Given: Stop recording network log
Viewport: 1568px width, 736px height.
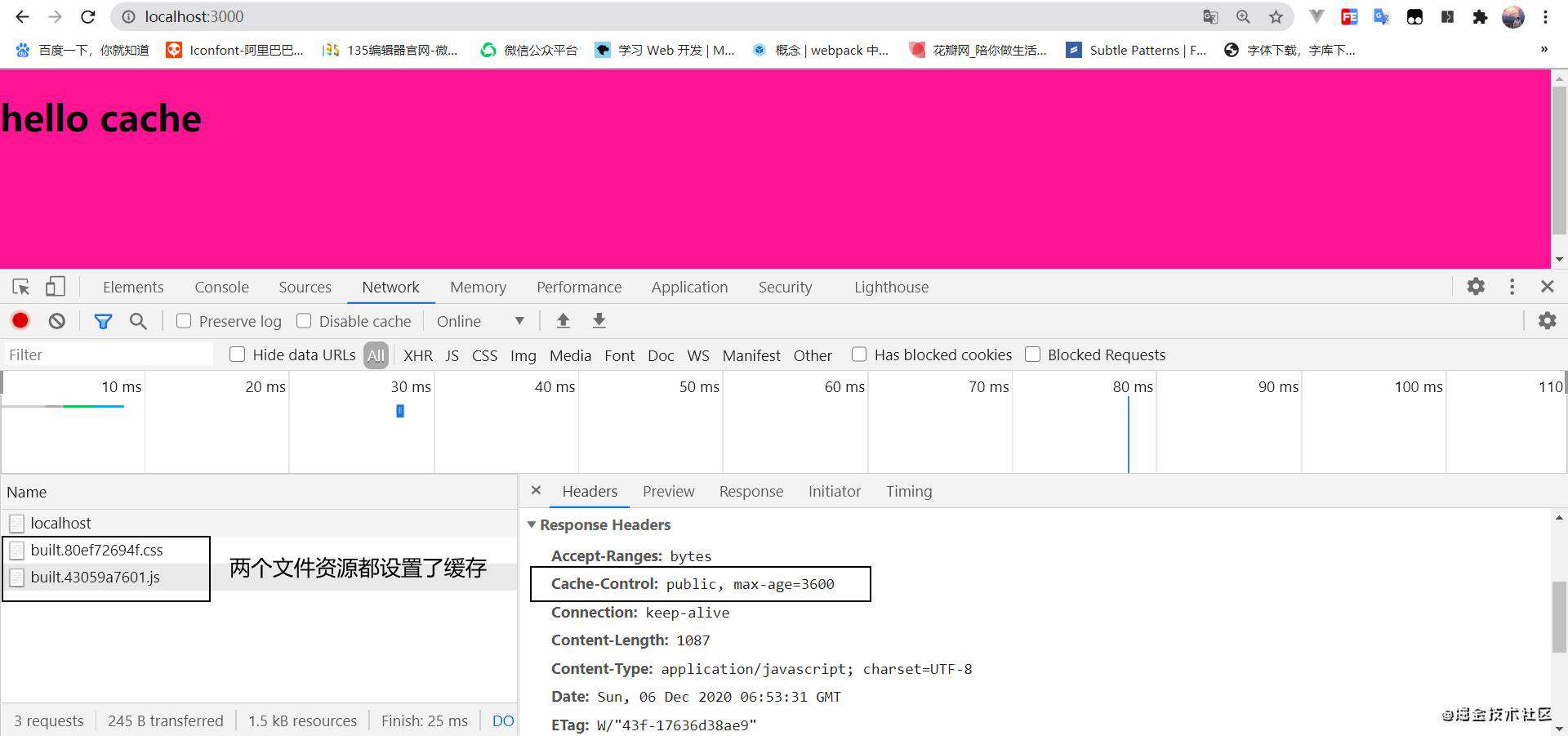Looking at the screenshot, I should 20,321.
